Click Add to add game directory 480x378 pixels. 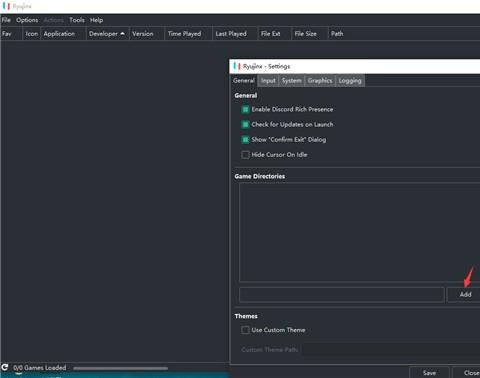pos(465,294)
